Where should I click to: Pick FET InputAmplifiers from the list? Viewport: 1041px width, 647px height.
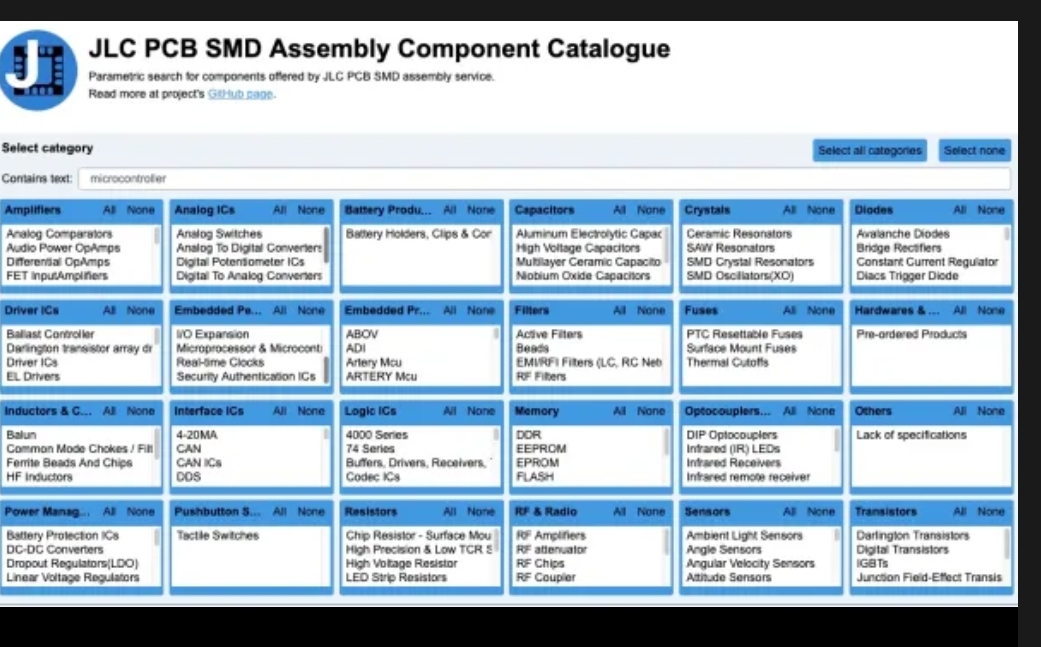[x=56, y=275]
